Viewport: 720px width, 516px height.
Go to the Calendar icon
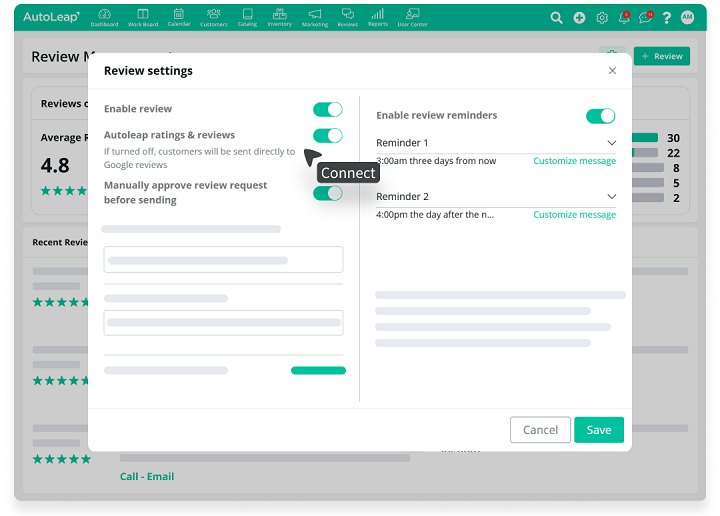(178, 17)
